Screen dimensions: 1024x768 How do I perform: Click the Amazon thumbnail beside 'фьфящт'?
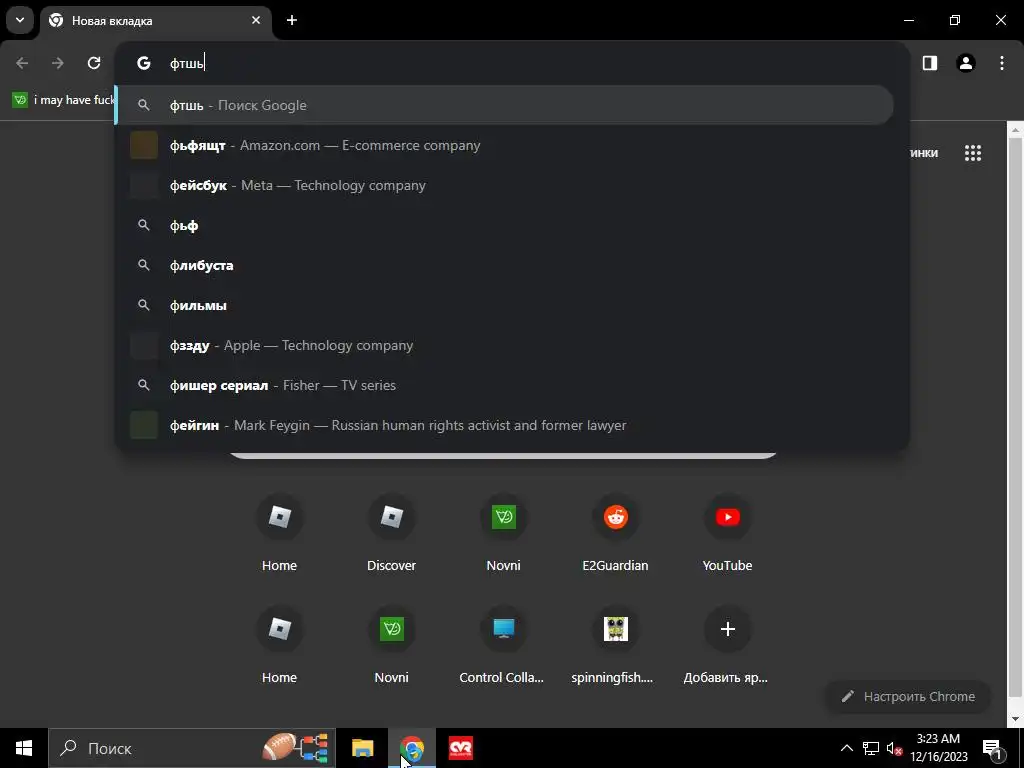click(144, 145)
